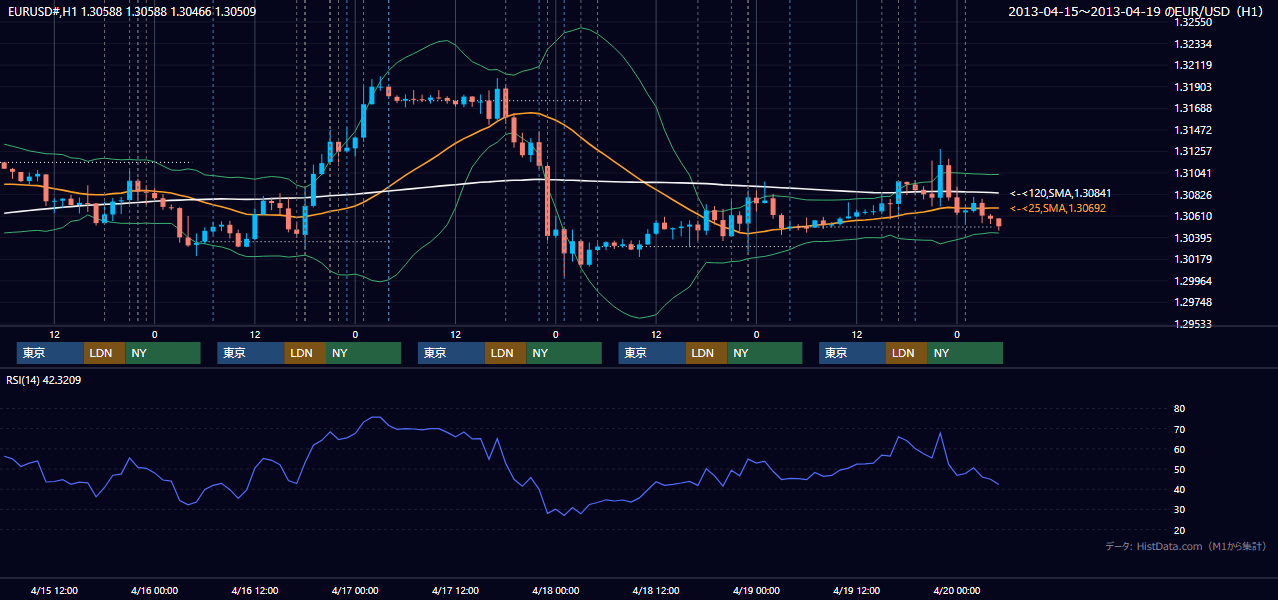Click the 4/19 00:00 time axis label

[x=756, y=591]
